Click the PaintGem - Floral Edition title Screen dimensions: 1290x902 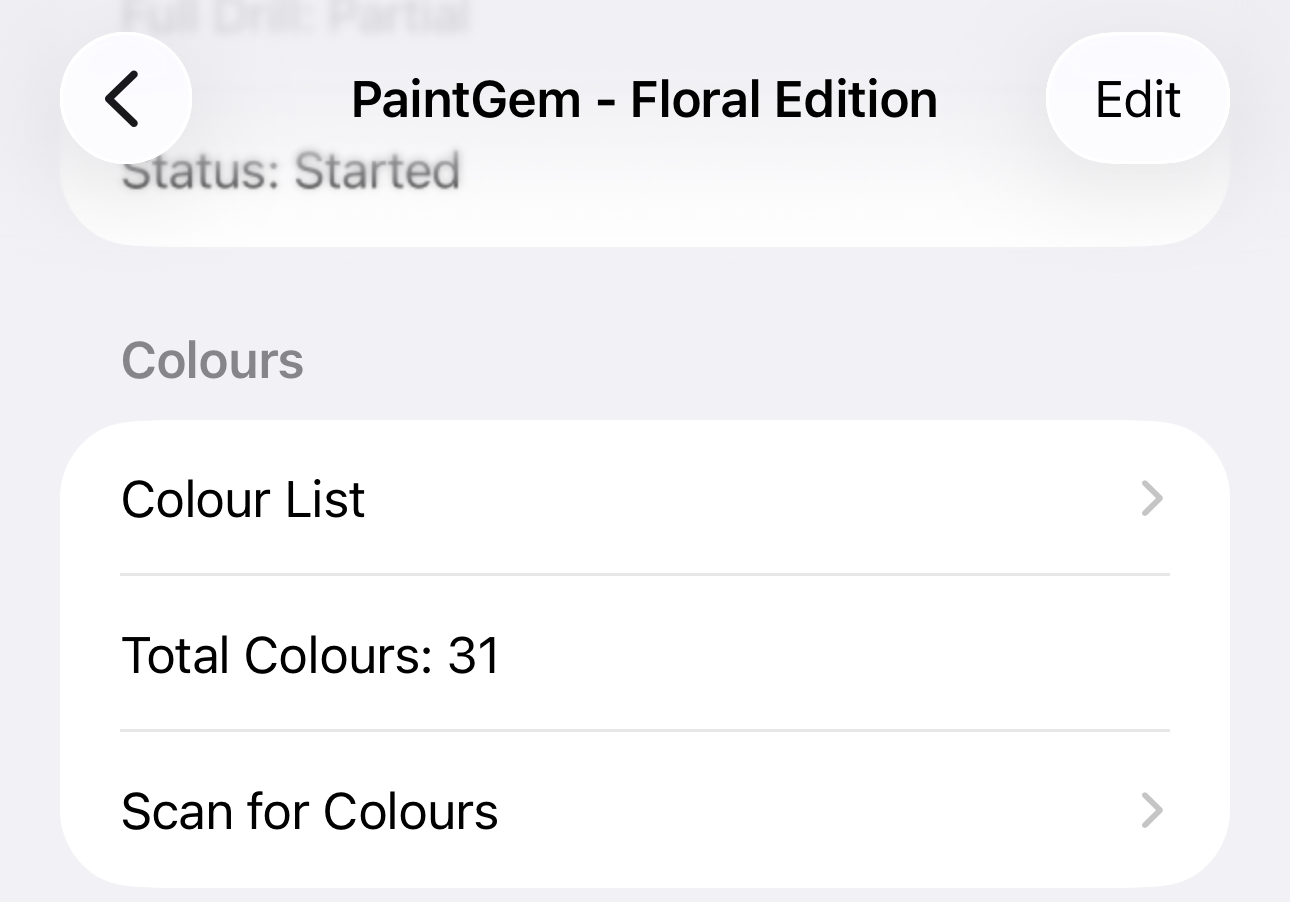click(644, 99)
